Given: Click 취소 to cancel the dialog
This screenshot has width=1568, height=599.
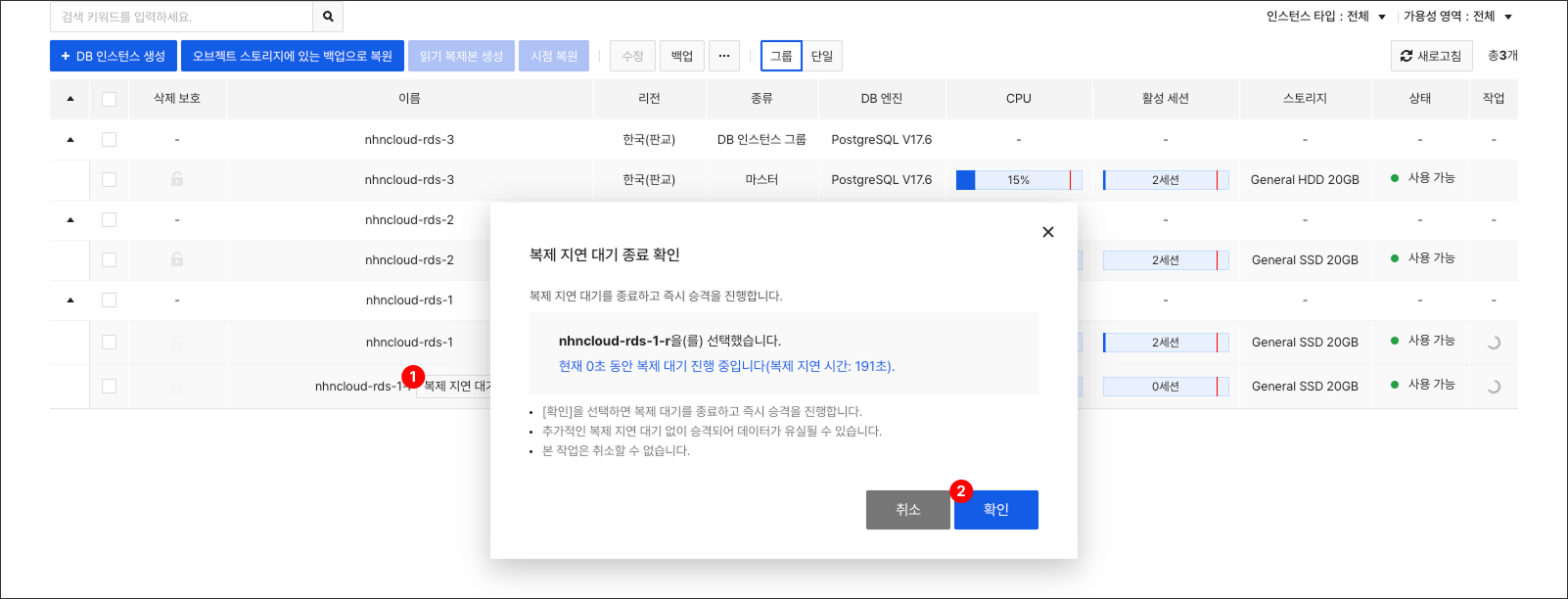Looking at the screenshot, I should click(x=908, y=510).
